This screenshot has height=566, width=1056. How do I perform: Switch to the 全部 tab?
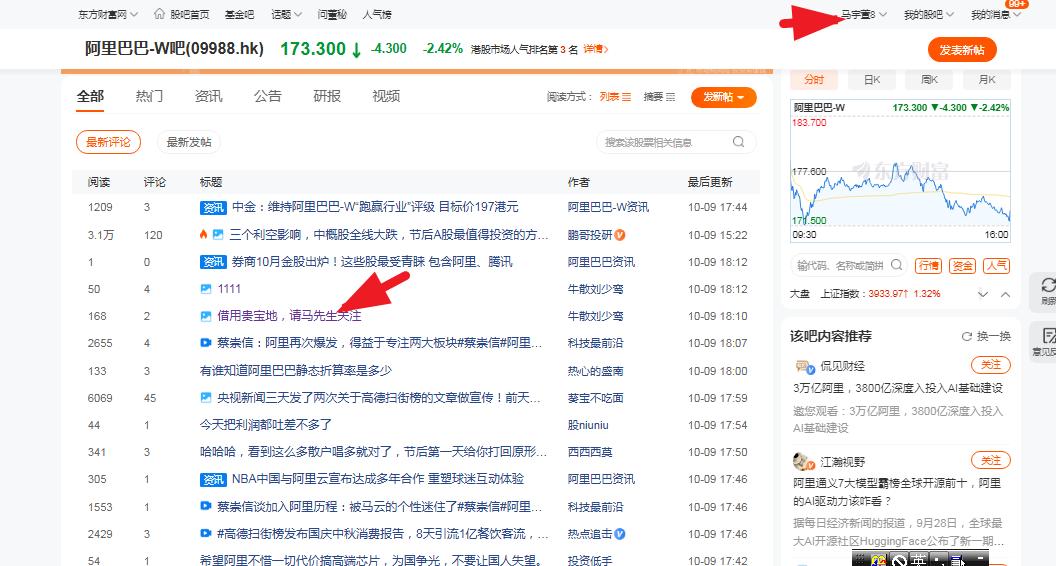[90, 96]
